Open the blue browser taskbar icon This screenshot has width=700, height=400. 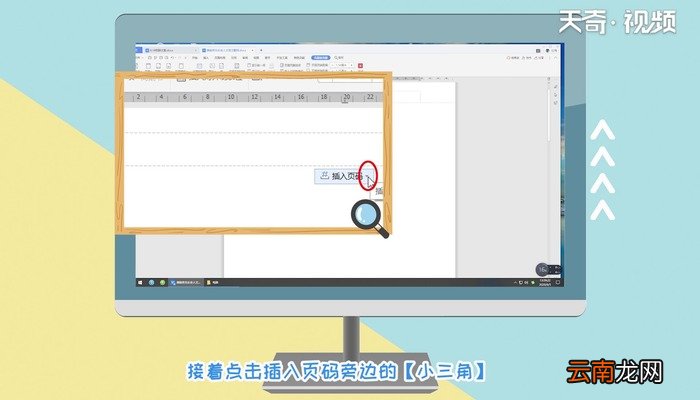(152, 283)
